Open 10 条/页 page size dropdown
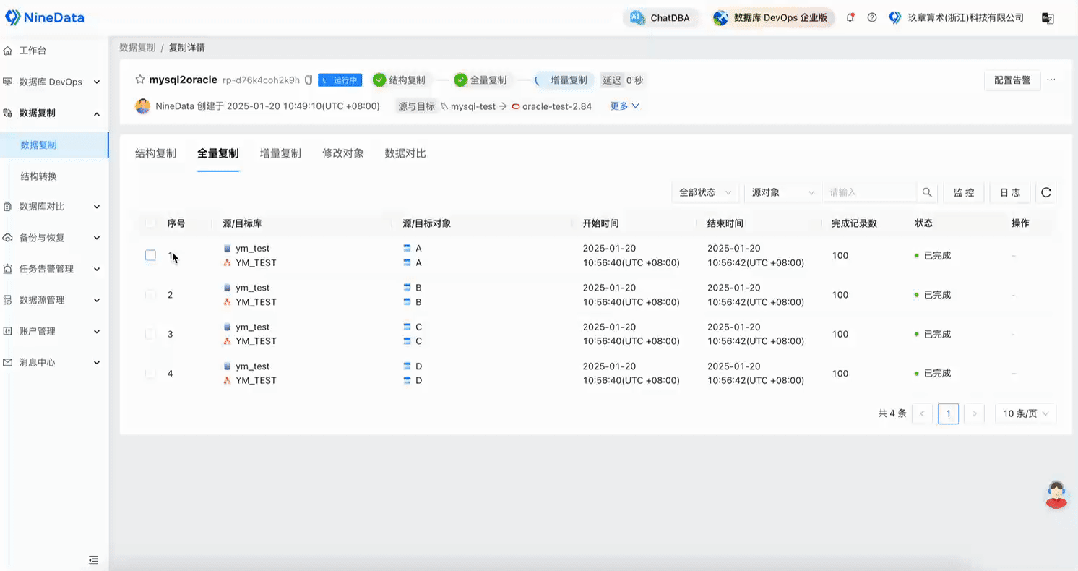This screenshot has width=1078, height=571. pyautogui.click(x=1025, y=414)
